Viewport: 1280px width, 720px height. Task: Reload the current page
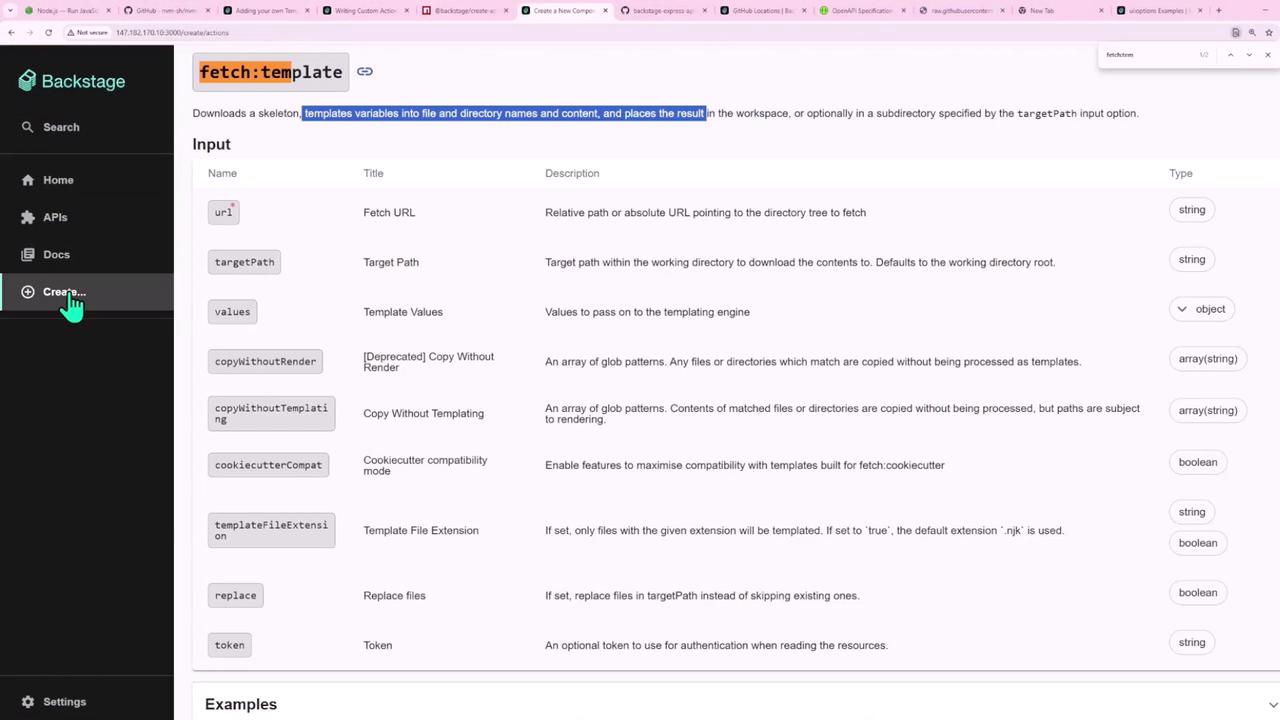[48, 32]
